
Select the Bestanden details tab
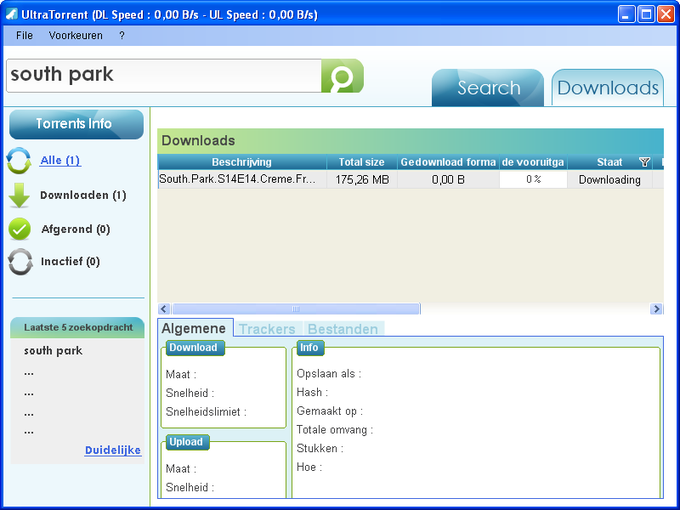point(343,329)
